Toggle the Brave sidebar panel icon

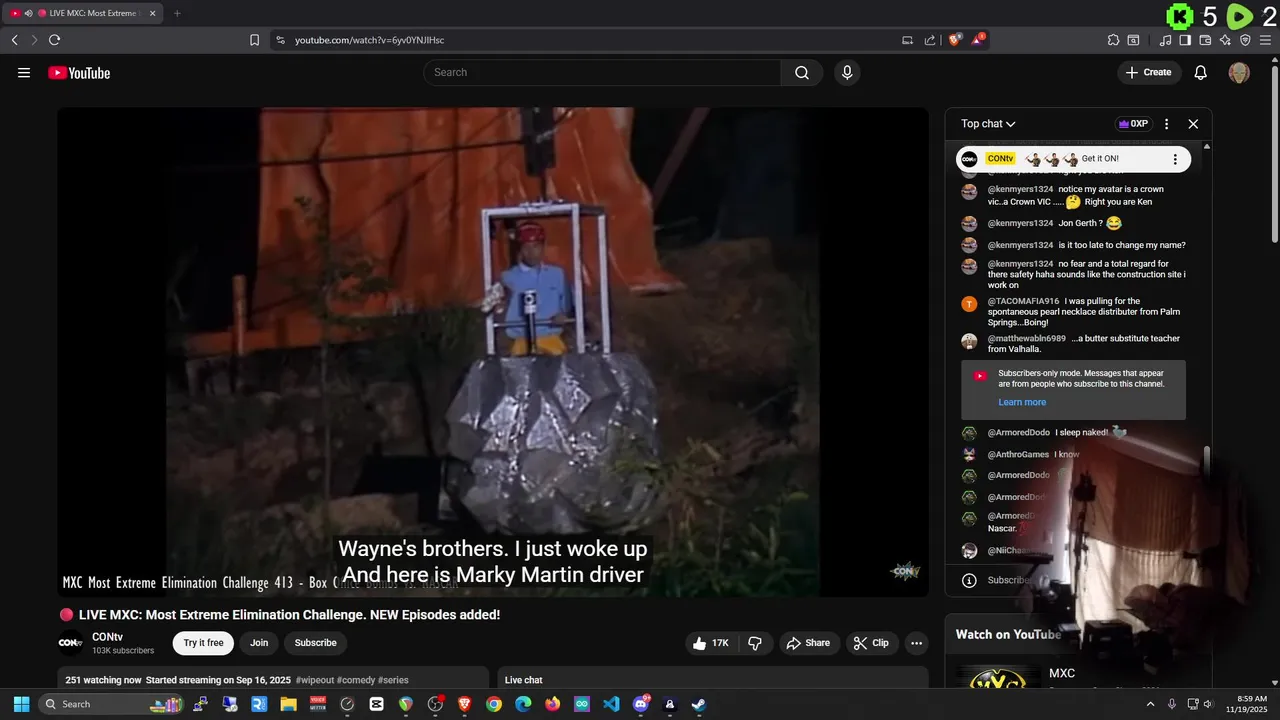point(1185,40)
